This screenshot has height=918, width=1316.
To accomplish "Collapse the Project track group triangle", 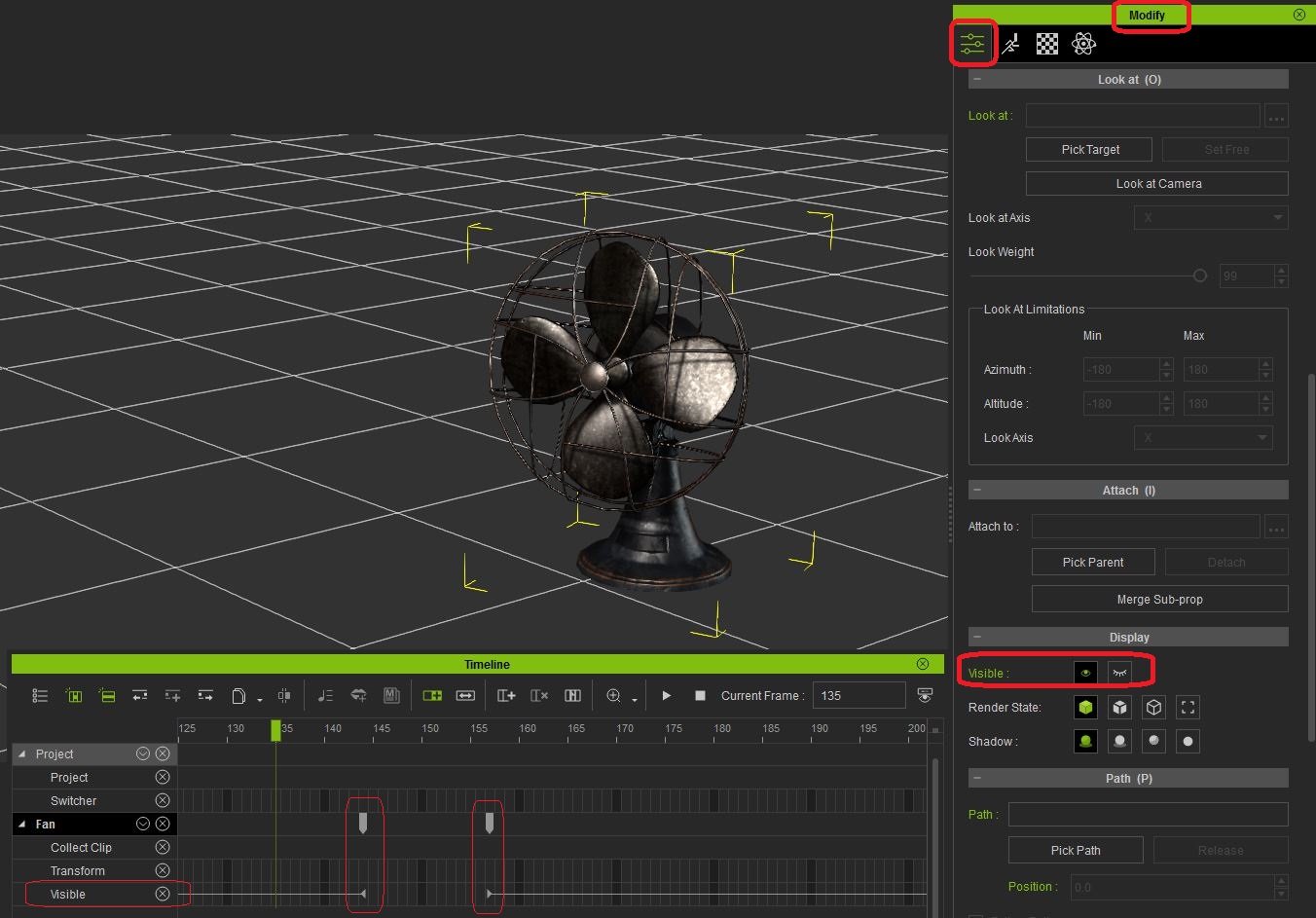I will tap(22, 753).
